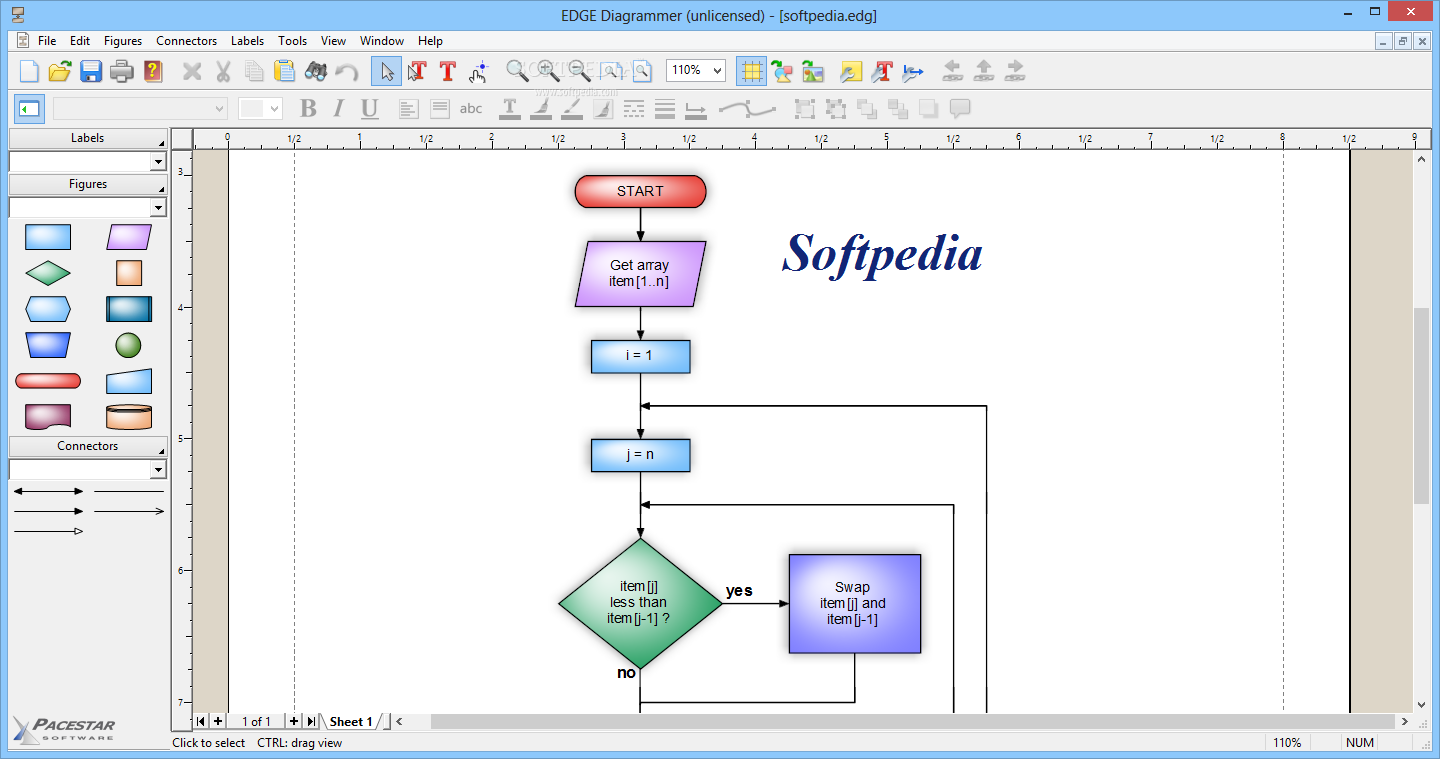The height and width of the screenshot is (759, 1440).
Task: Open the line dash style picker
Action: pos(633,108)
